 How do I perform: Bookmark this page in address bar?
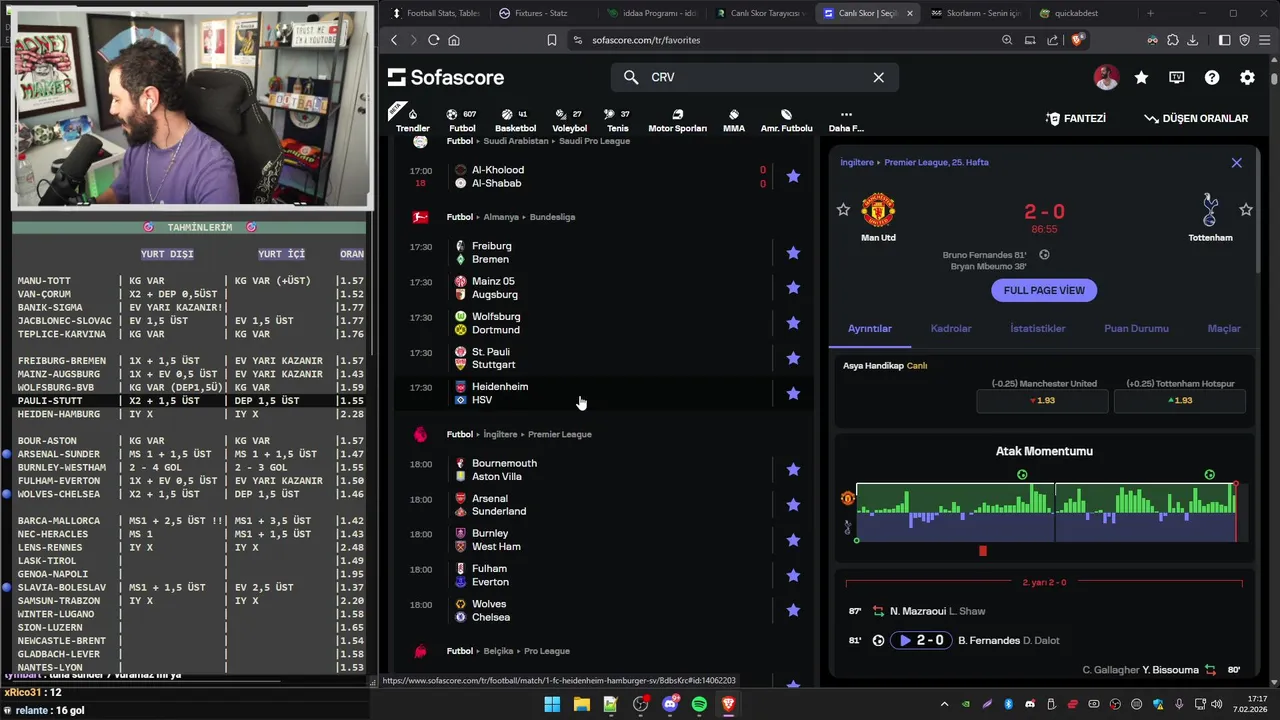[551, 40]
